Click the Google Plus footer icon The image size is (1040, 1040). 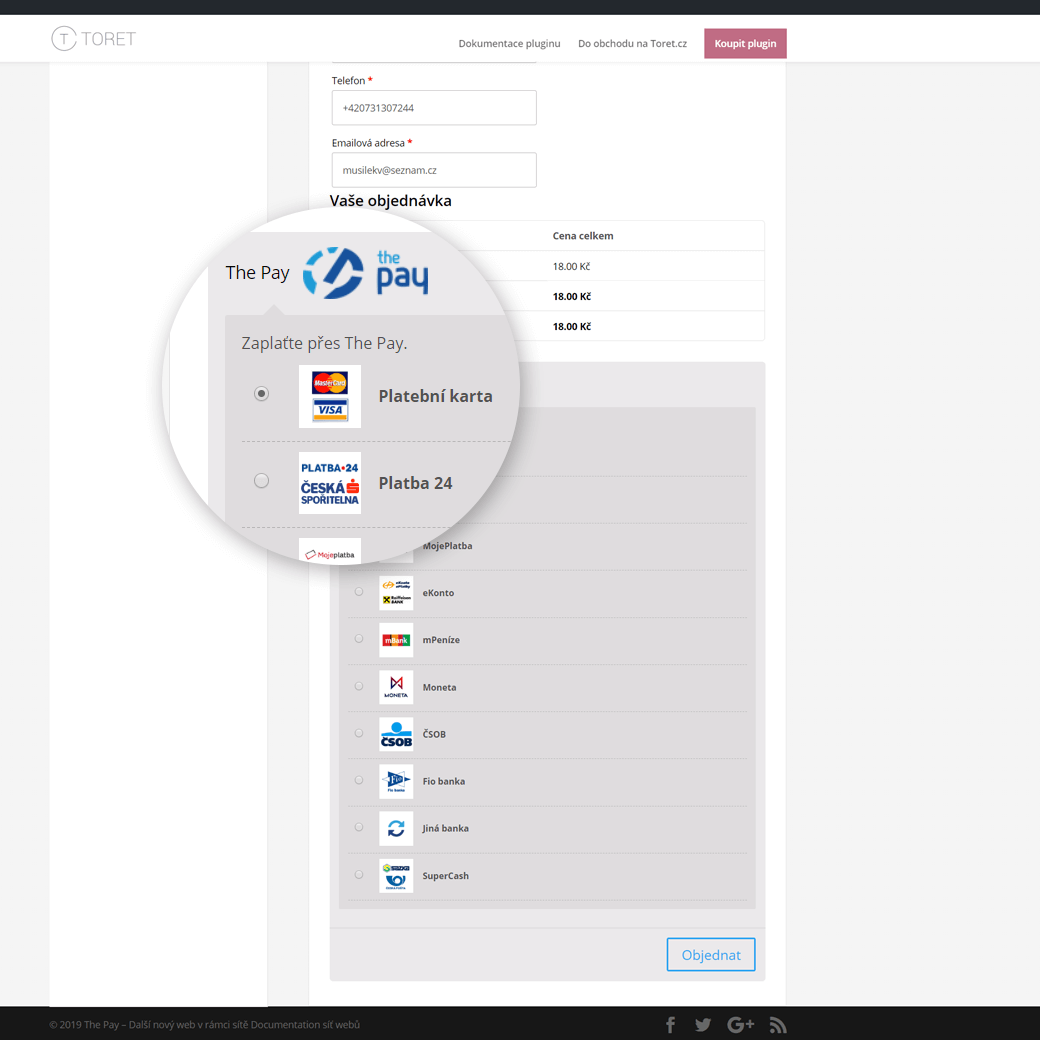point(740,1024)
